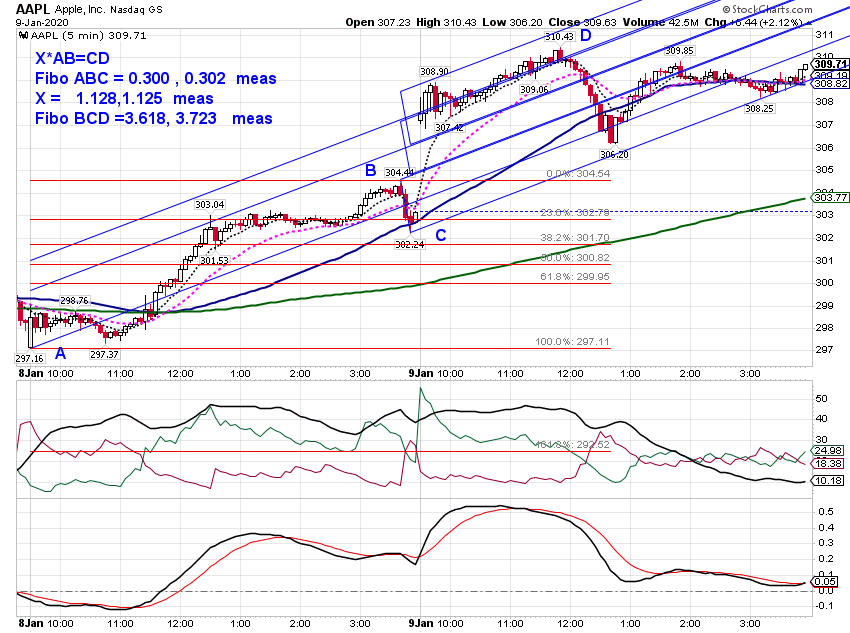Click the large AAPL ticker title
Image resolution: width=850 pixels, height=633 pixels.
[33, 9]
